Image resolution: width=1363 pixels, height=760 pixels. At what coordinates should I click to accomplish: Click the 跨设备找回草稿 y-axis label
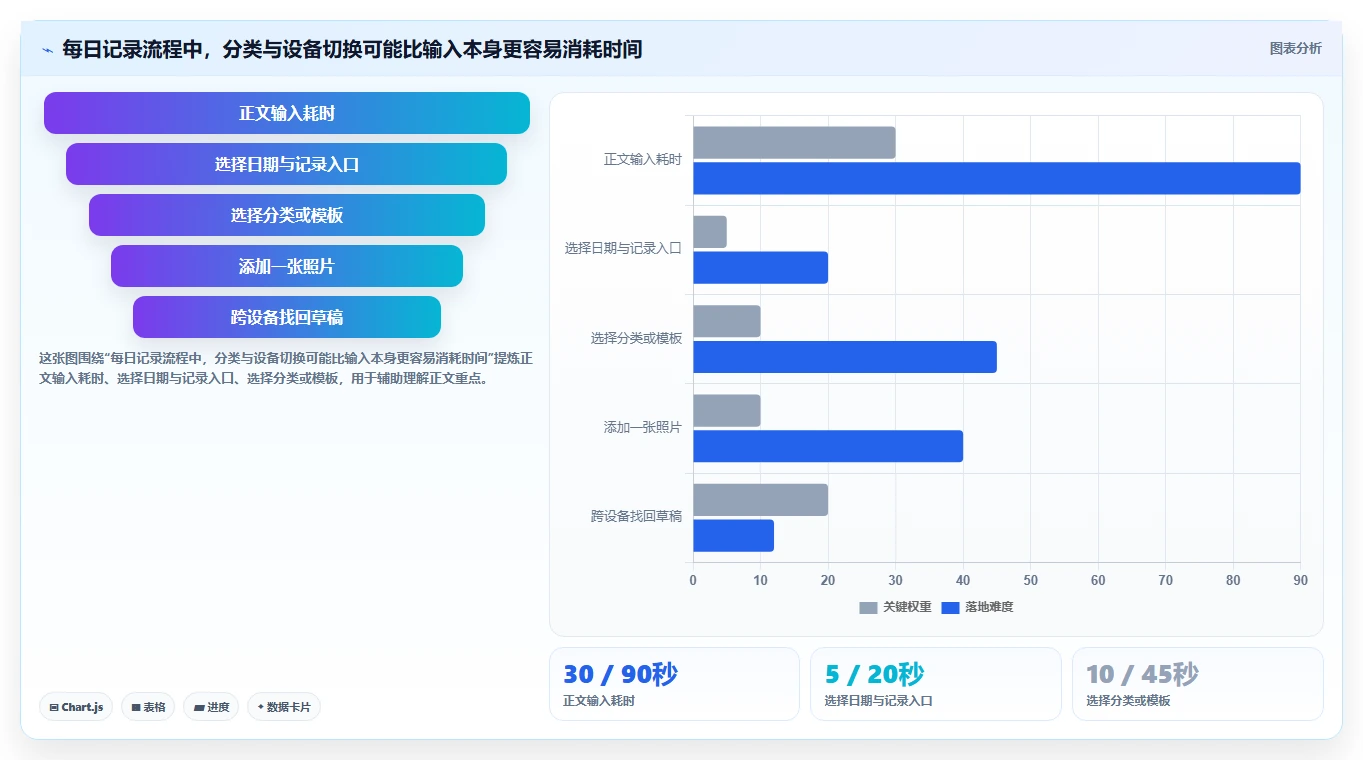pos(636,517)
